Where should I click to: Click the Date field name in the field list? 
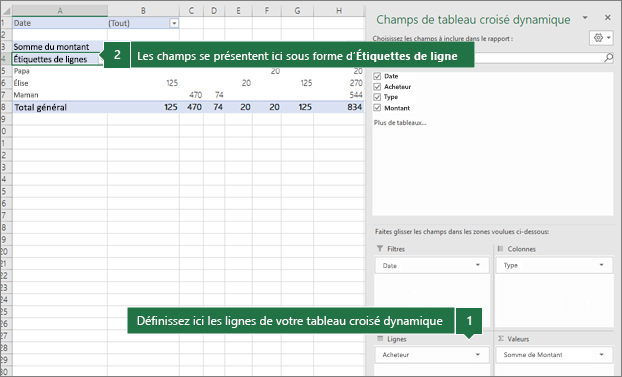tap(391, 76)
